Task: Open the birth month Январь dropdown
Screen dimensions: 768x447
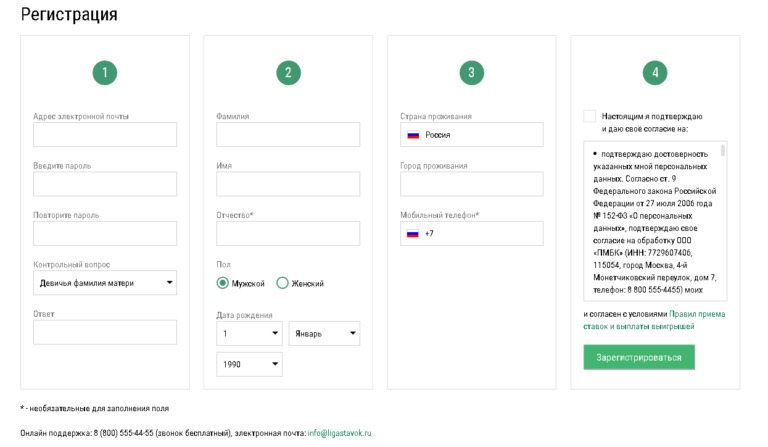Action: point(324,333)
